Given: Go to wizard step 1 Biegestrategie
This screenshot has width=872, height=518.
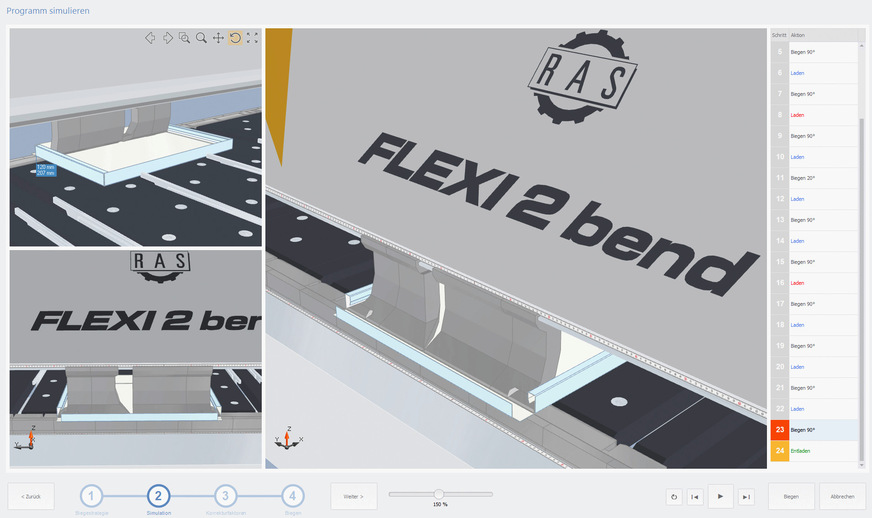Looking at the screenshot, I should click(92, 496).
